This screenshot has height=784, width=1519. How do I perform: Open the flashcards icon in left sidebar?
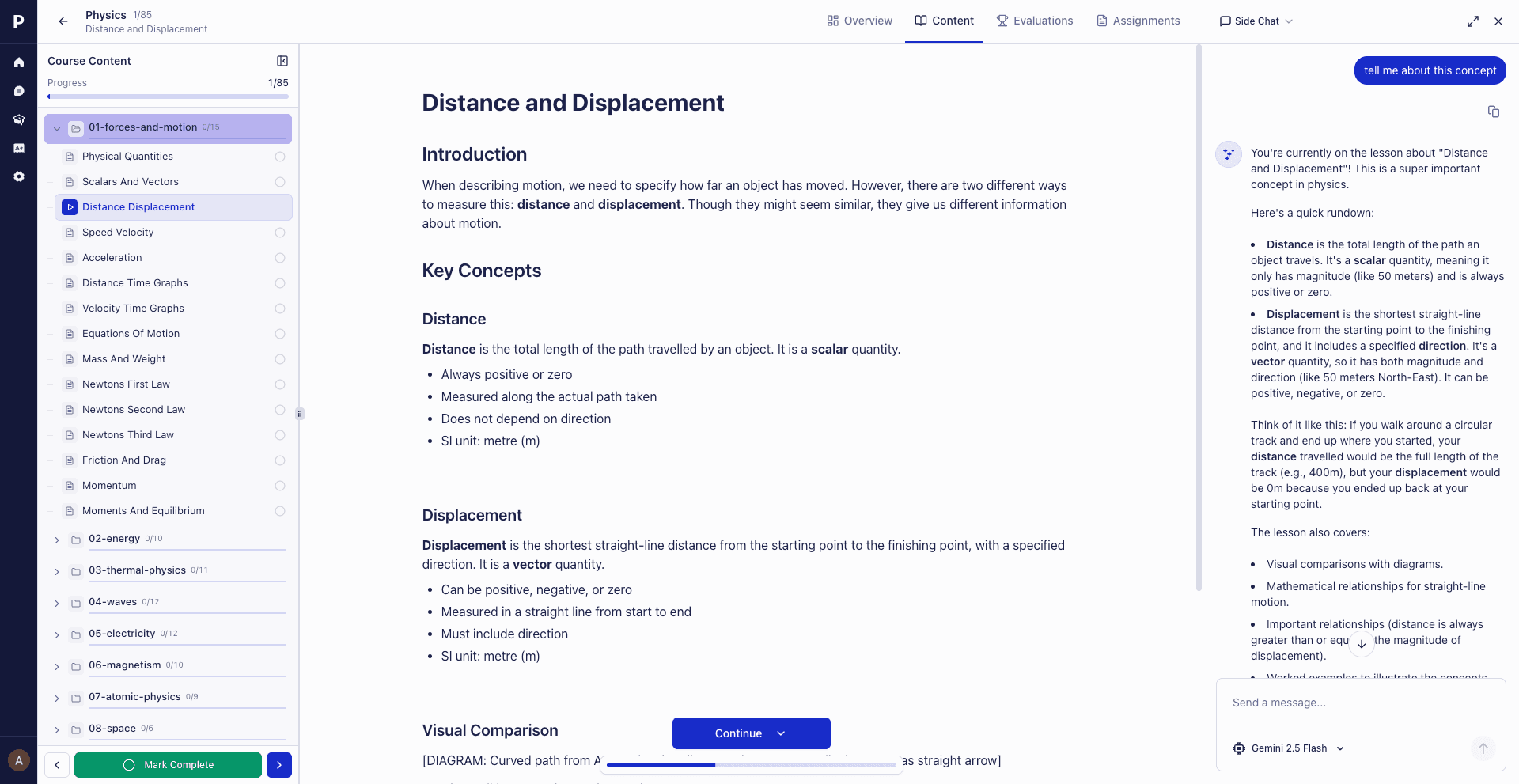pyautogui.click(x=18, y=147)
